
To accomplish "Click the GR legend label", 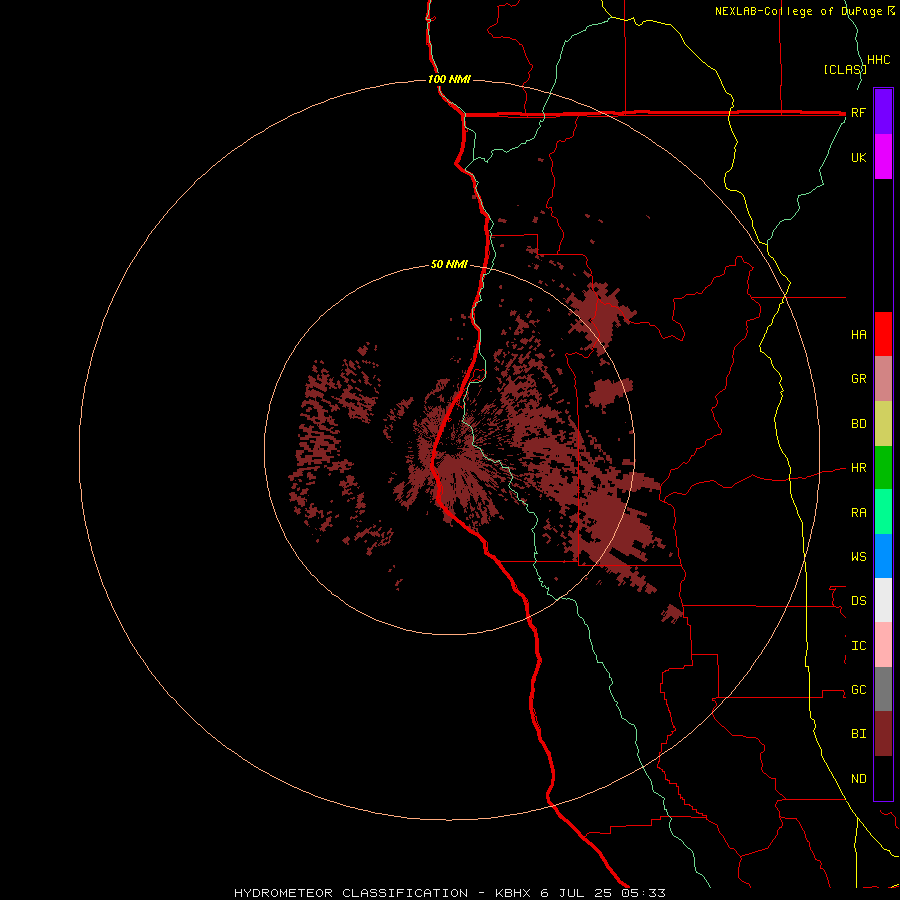I will click(x=858, y=379).
